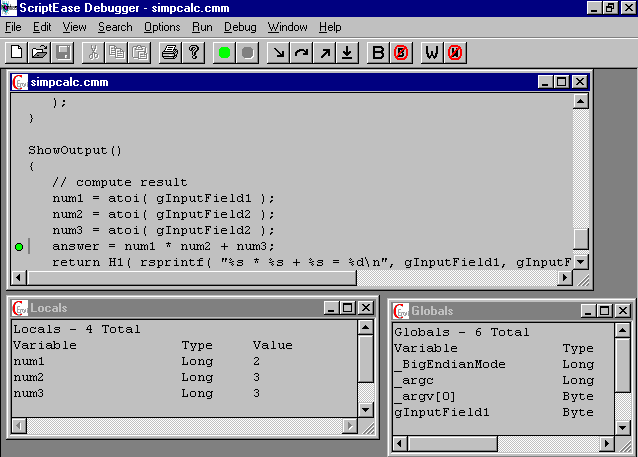
Task: Click the Locals window title icon
Action: click(x=20, y=308)
